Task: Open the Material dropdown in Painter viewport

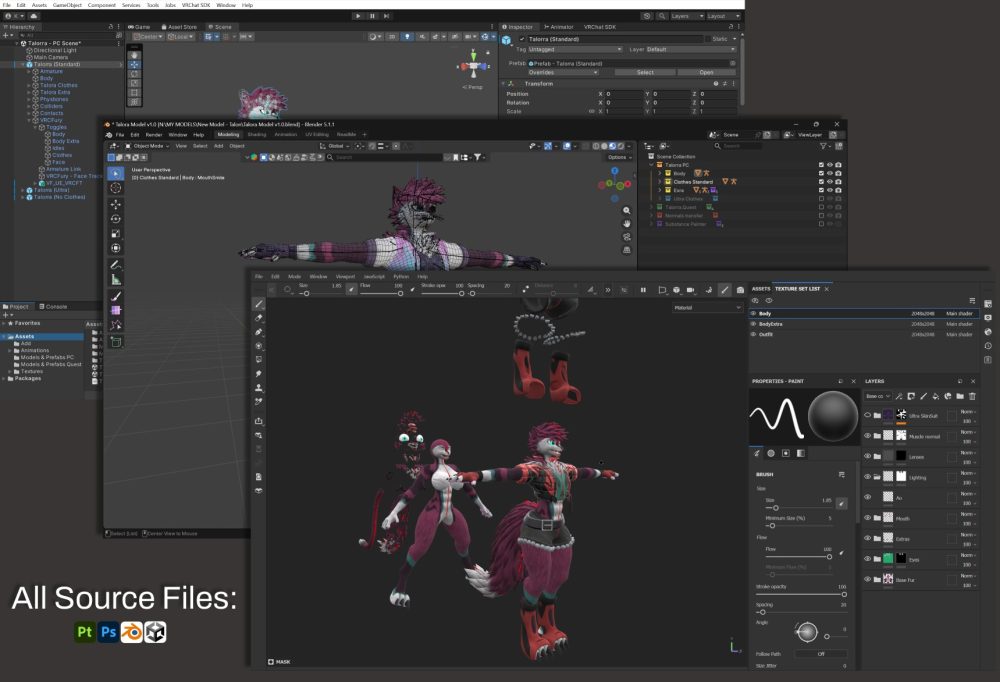Action: (x=707, y=308)
